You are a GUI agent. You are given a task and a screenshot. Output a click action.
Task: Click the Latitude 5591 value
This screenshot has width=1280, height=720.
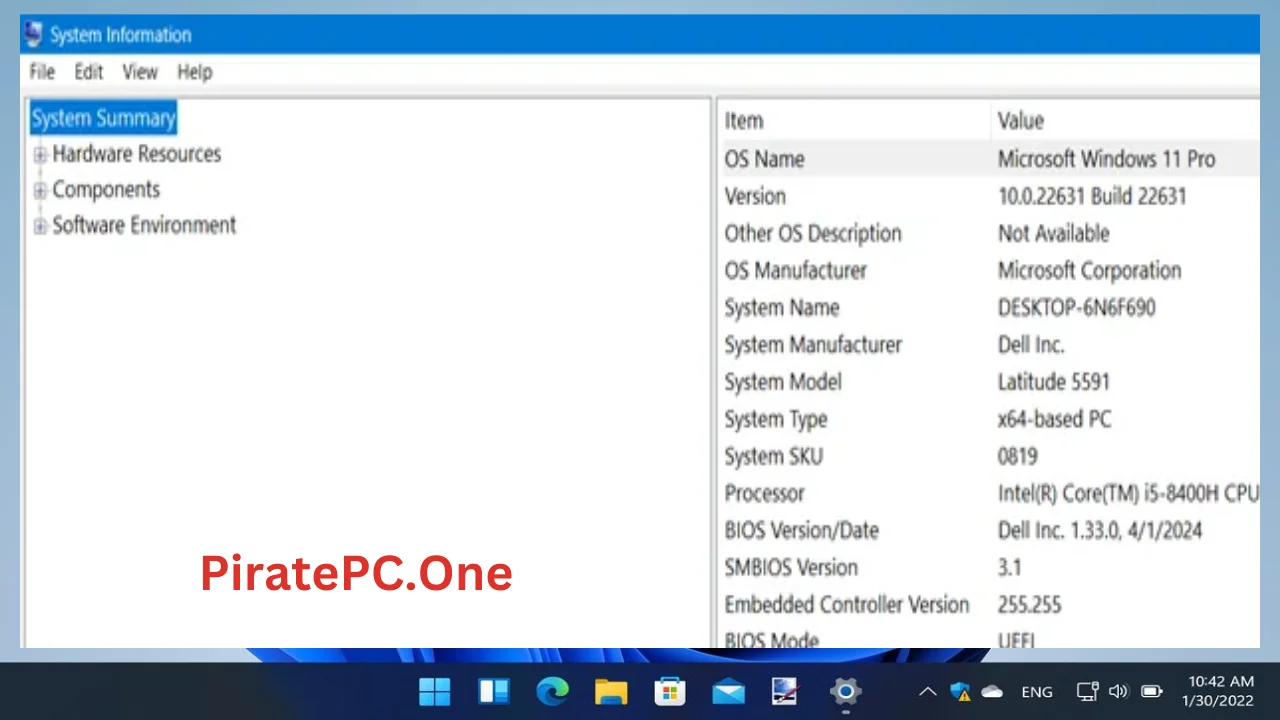pos(1053,382)
